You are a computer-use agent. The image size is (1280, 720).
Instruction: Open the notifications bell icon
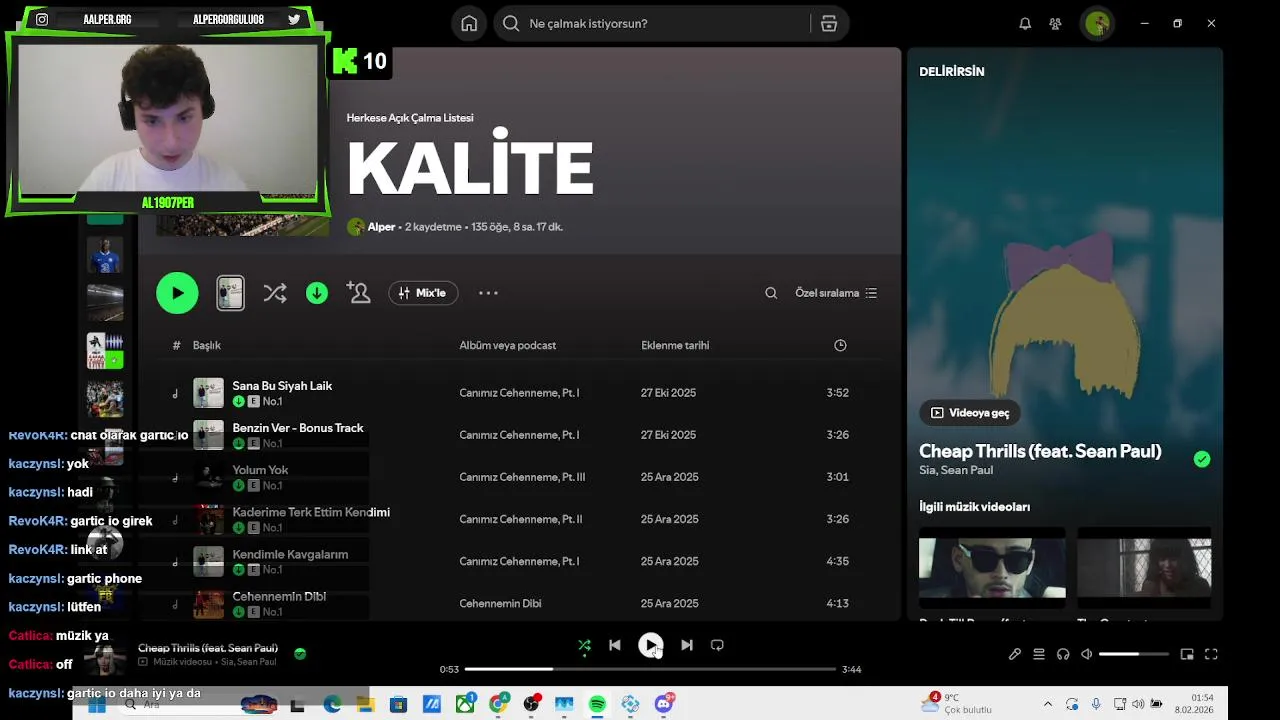click(1025, 23)
